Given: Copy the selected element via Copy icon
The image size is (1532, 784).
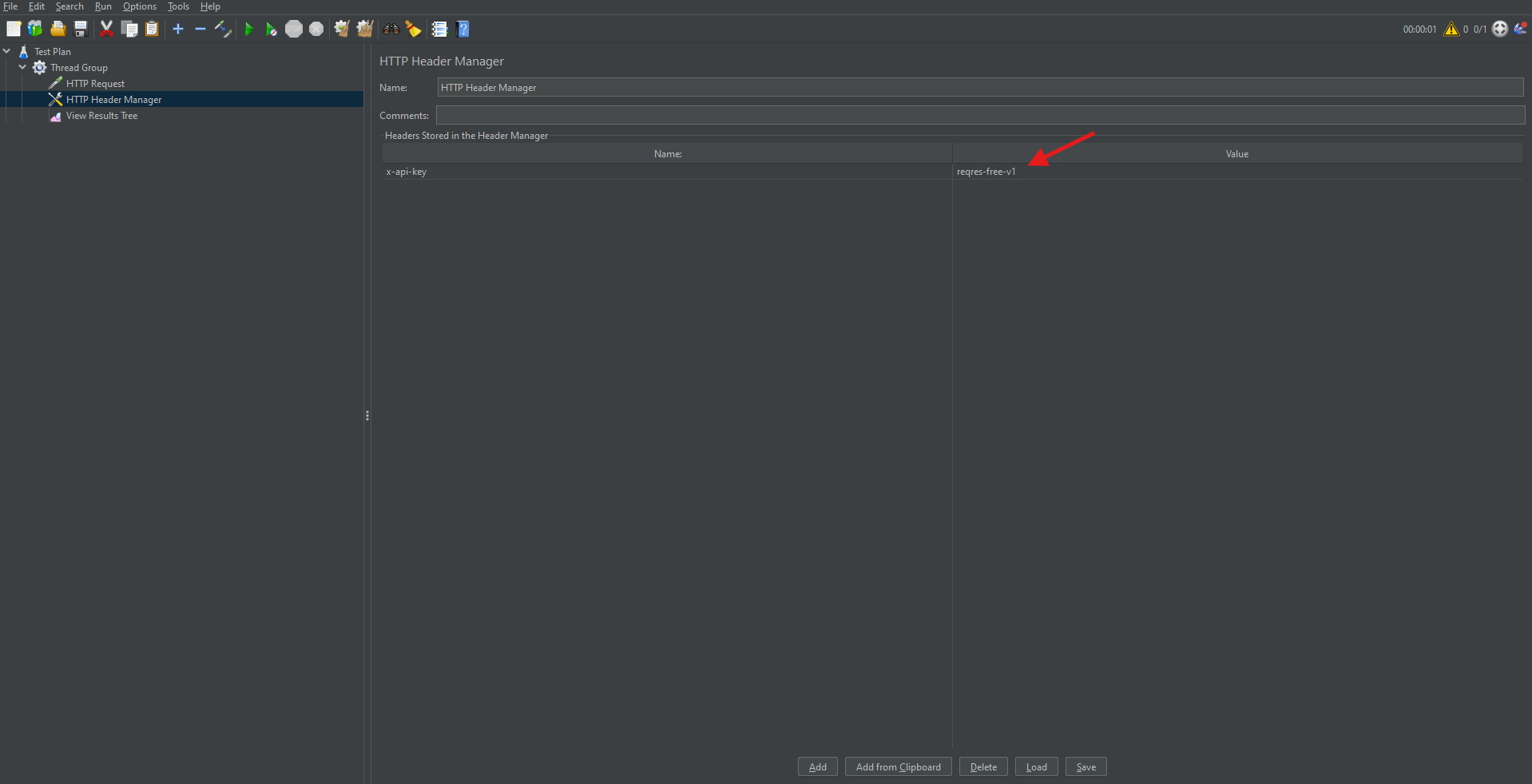Looking at the screenshot, I should tap(129, 29).
